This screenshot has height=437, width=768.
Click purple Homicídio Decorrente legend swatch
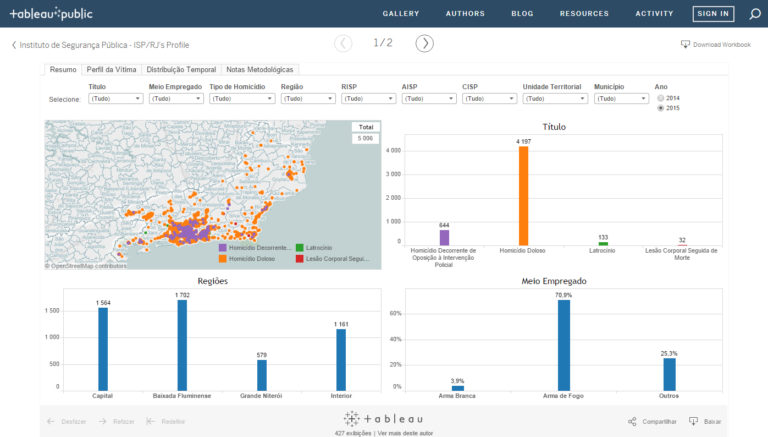[222, 248]
